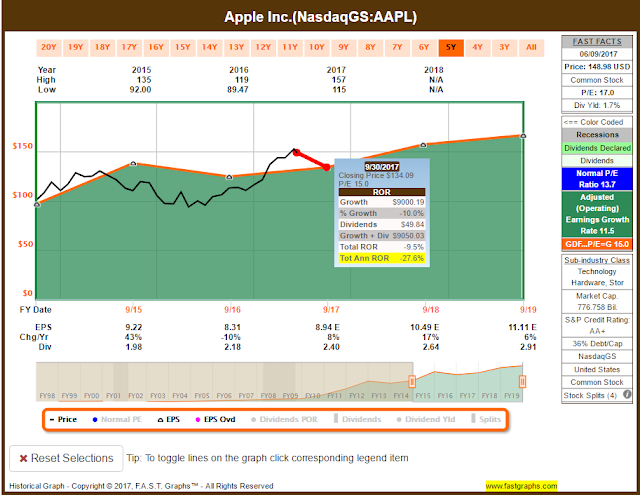Click the 9/17 FY date label
The width and height of the screenshot is (640, 495).
click(x=331, y=310)
